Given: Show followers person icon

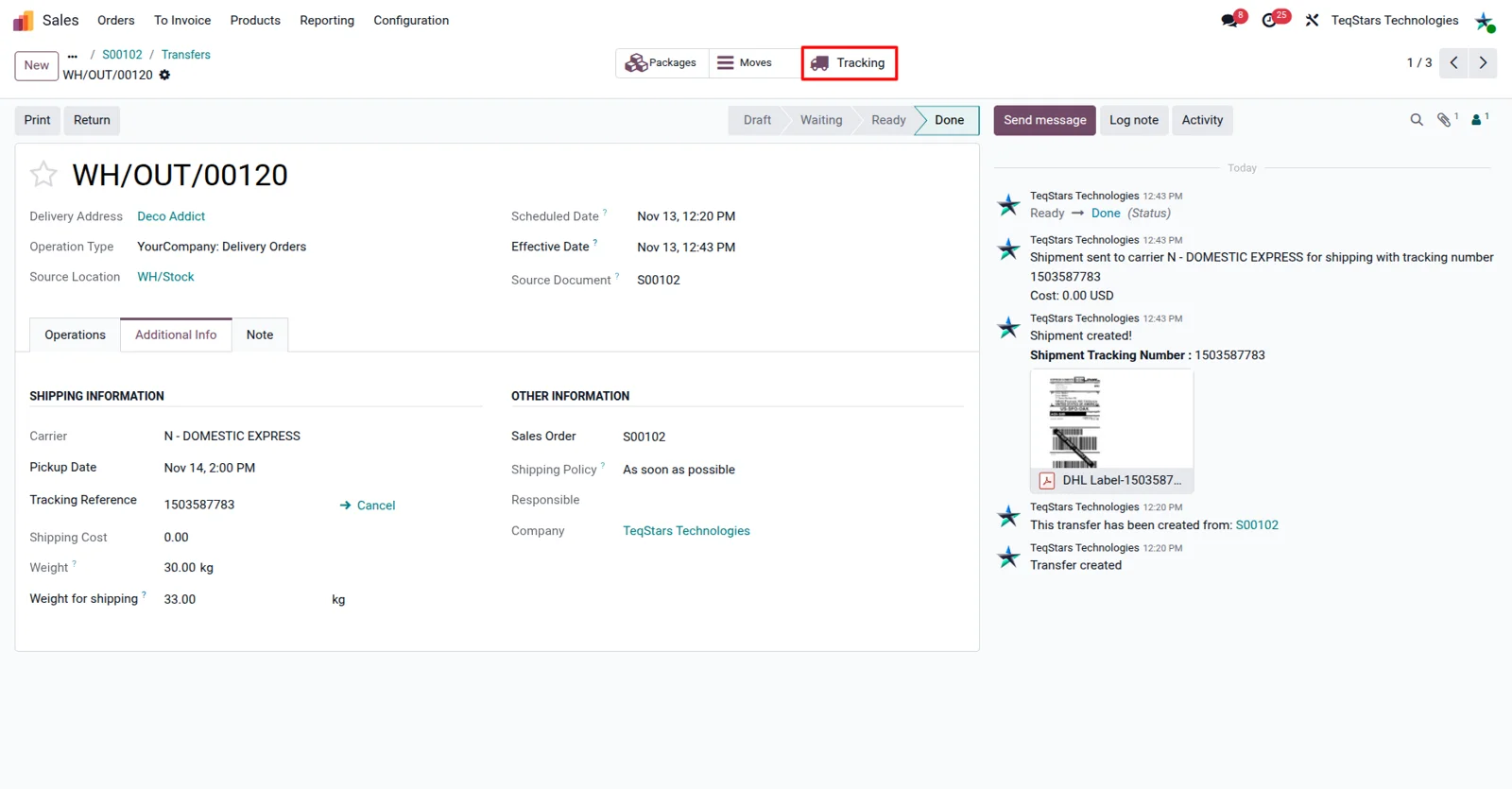Looking at the screenshot, I should point(1476,120).
